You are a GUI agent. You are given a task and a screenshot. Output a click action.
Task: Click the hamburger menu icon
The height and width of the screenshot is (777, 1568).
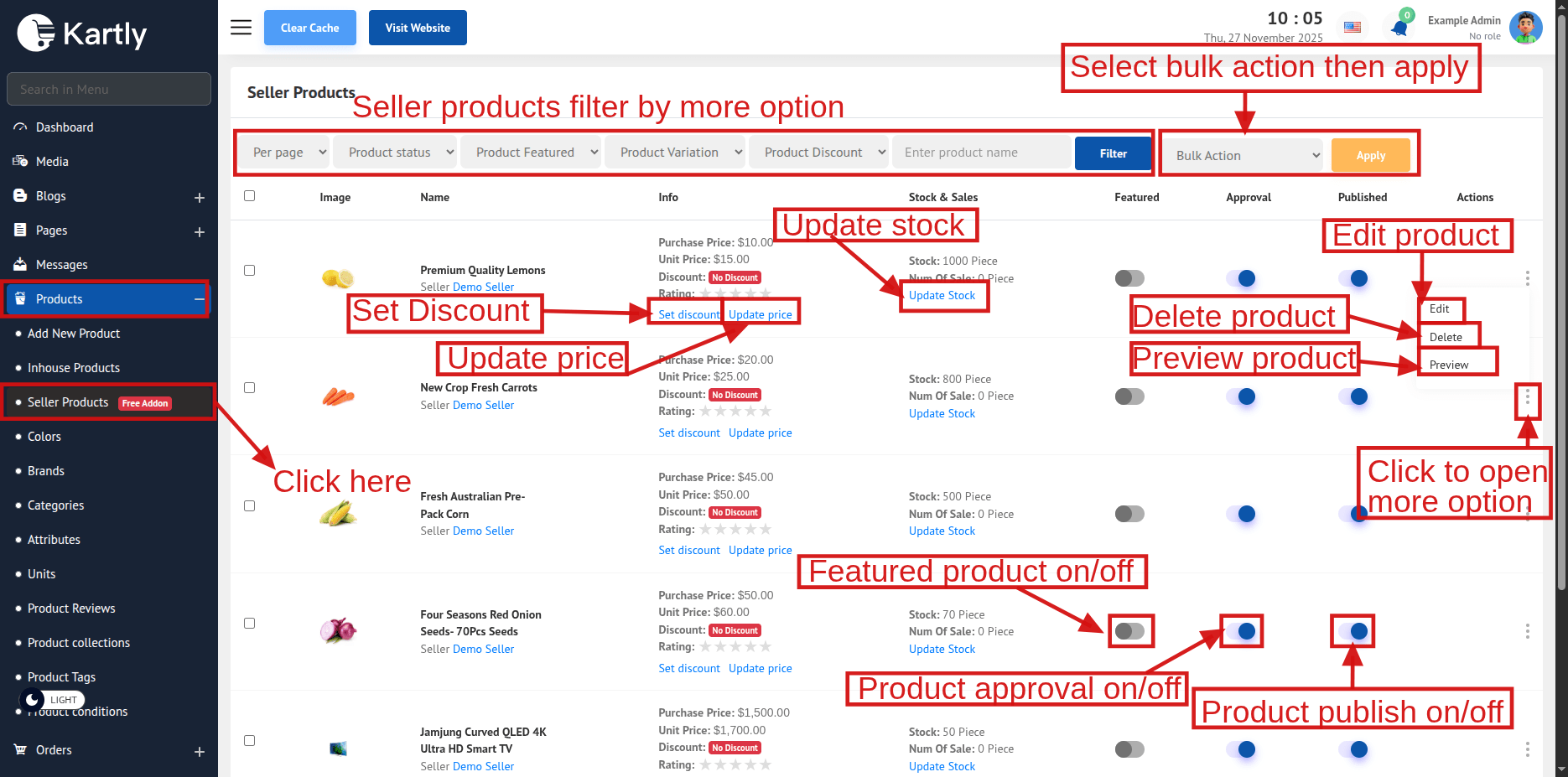241,28
